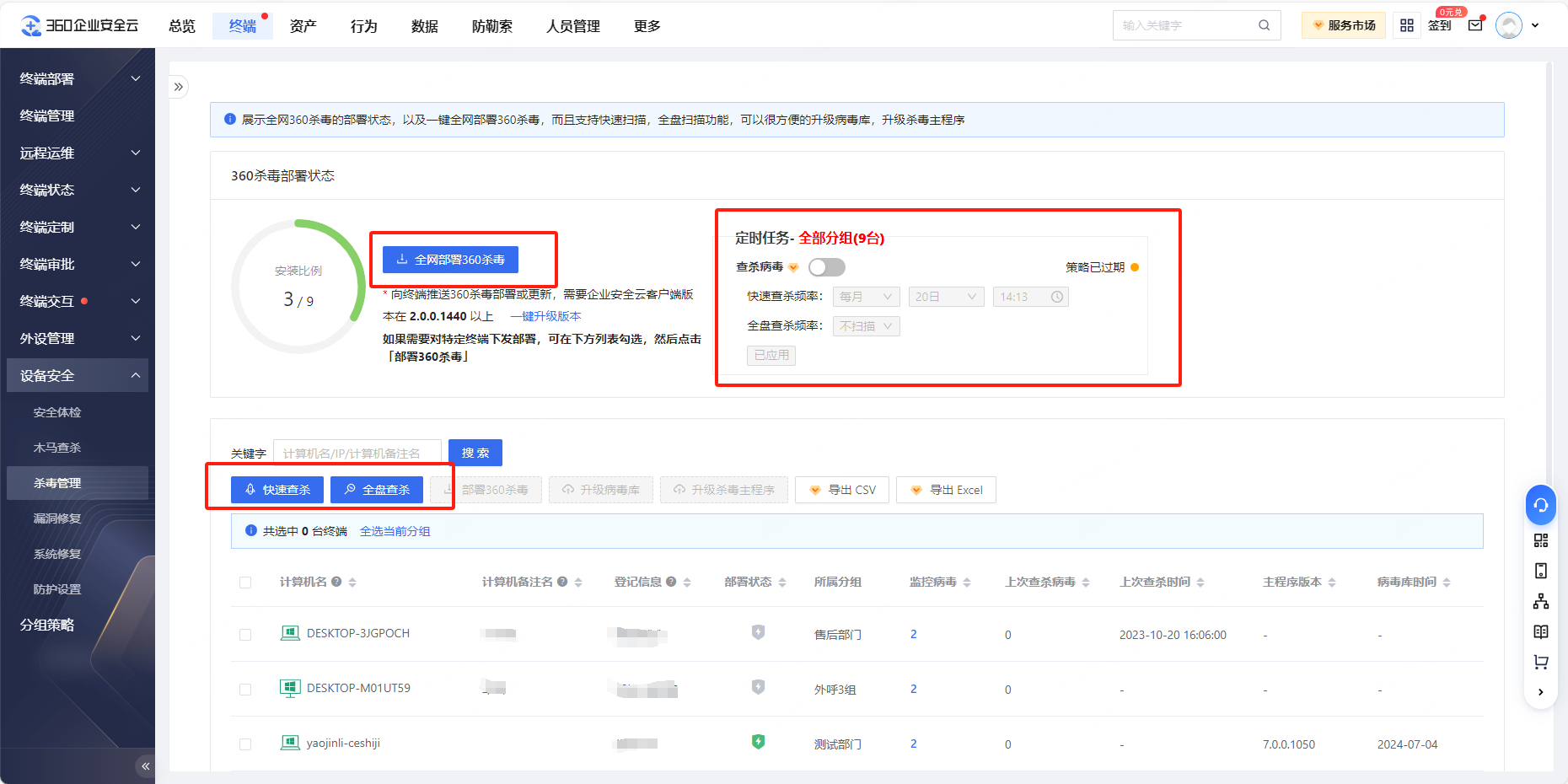Screen dimensions: 1568x784
Task: Click green shield status icon for yaojinli-ceshiji
Action: pyautogui.click(x=758, y=742)
